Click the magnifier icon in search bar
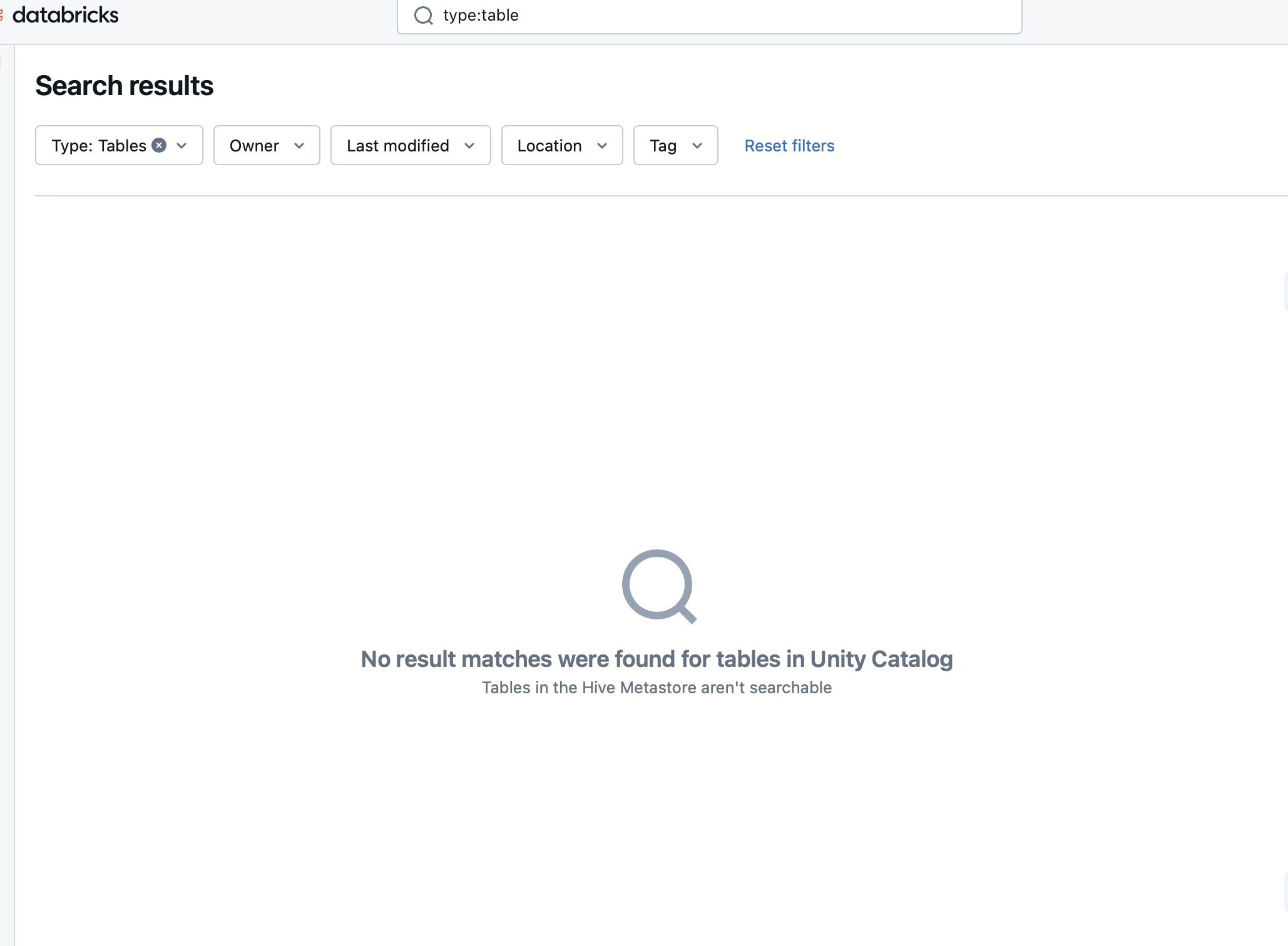This screenshot has height=946, width=1288. click(x=424, y=16)
